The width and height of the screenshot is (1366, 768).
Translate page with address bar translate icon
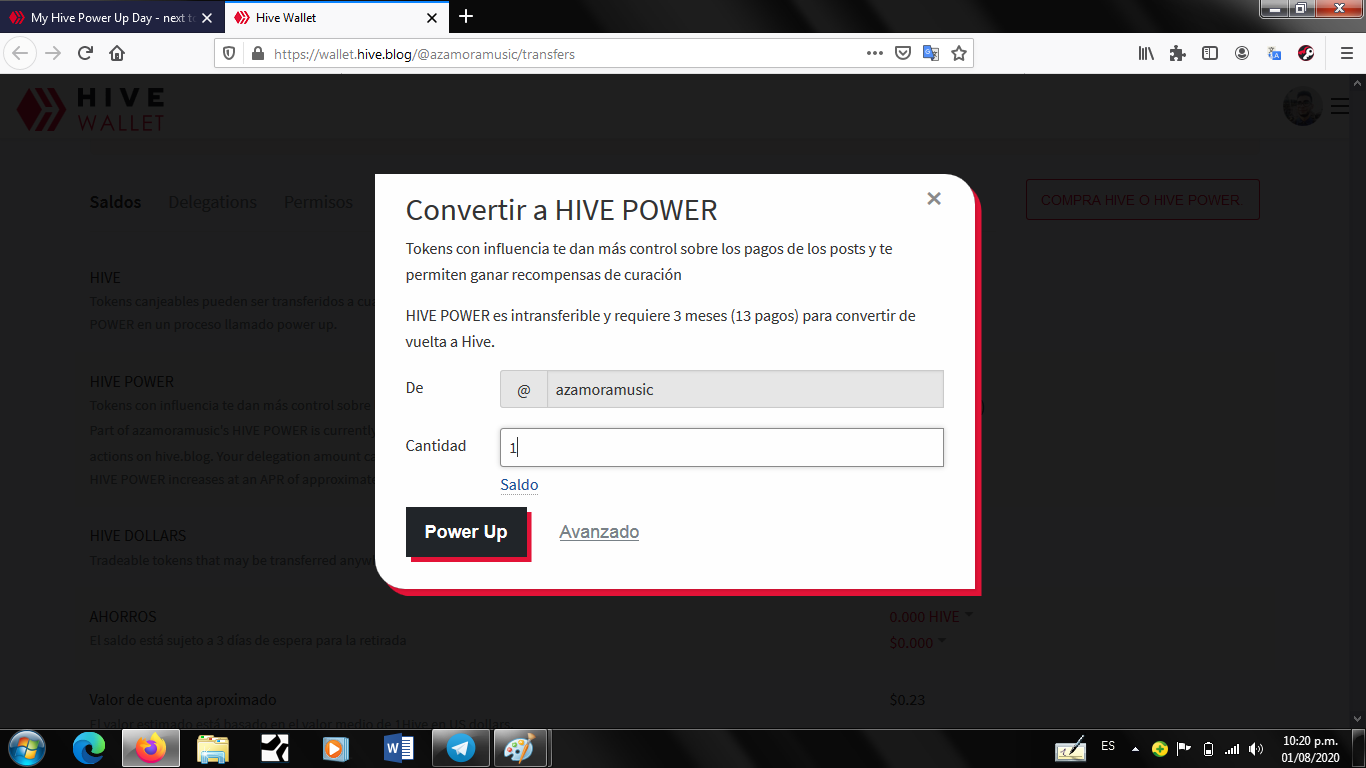click(x=930, y=54)
